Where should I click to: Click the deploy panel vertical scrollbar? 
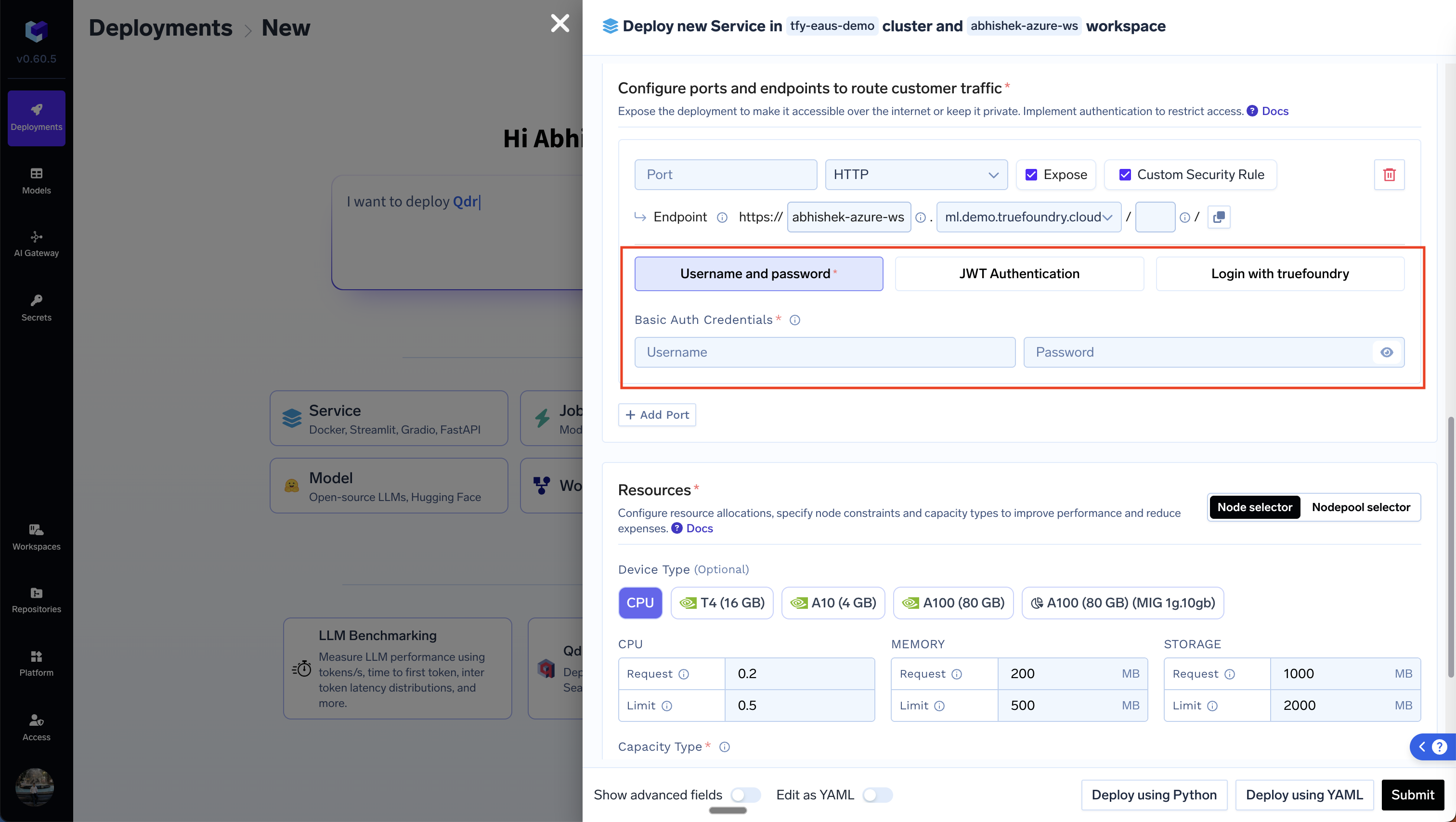coord(1450,547)
